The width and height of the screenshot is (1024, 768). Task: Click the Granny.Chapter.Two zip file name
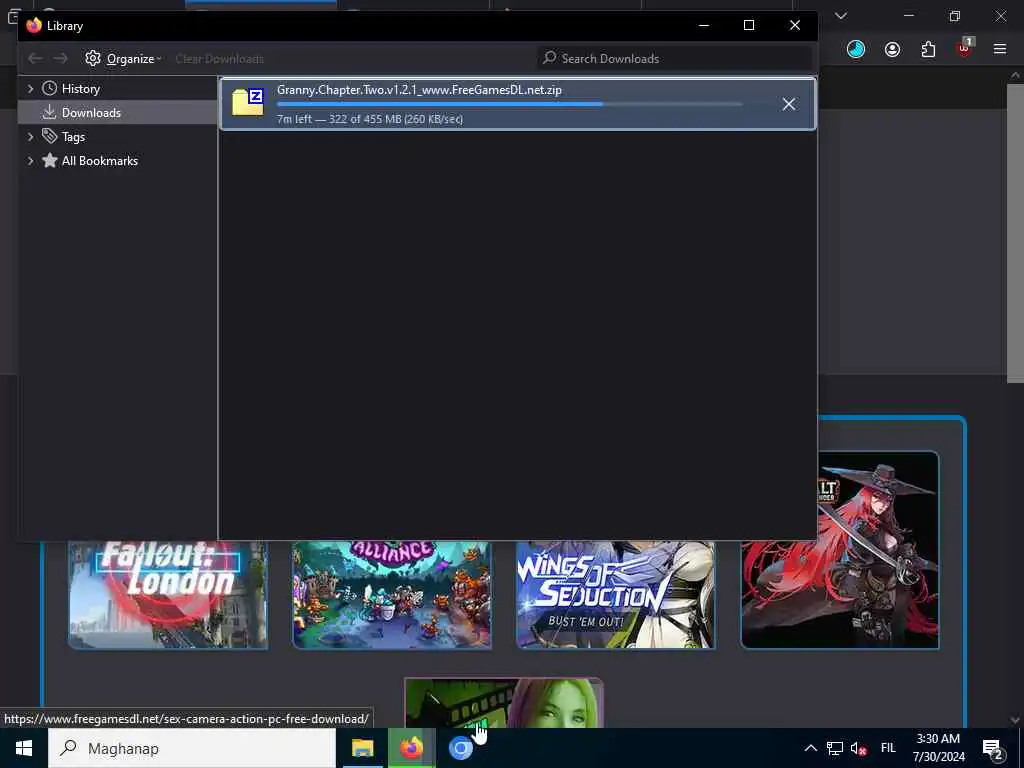click(419, 90)
